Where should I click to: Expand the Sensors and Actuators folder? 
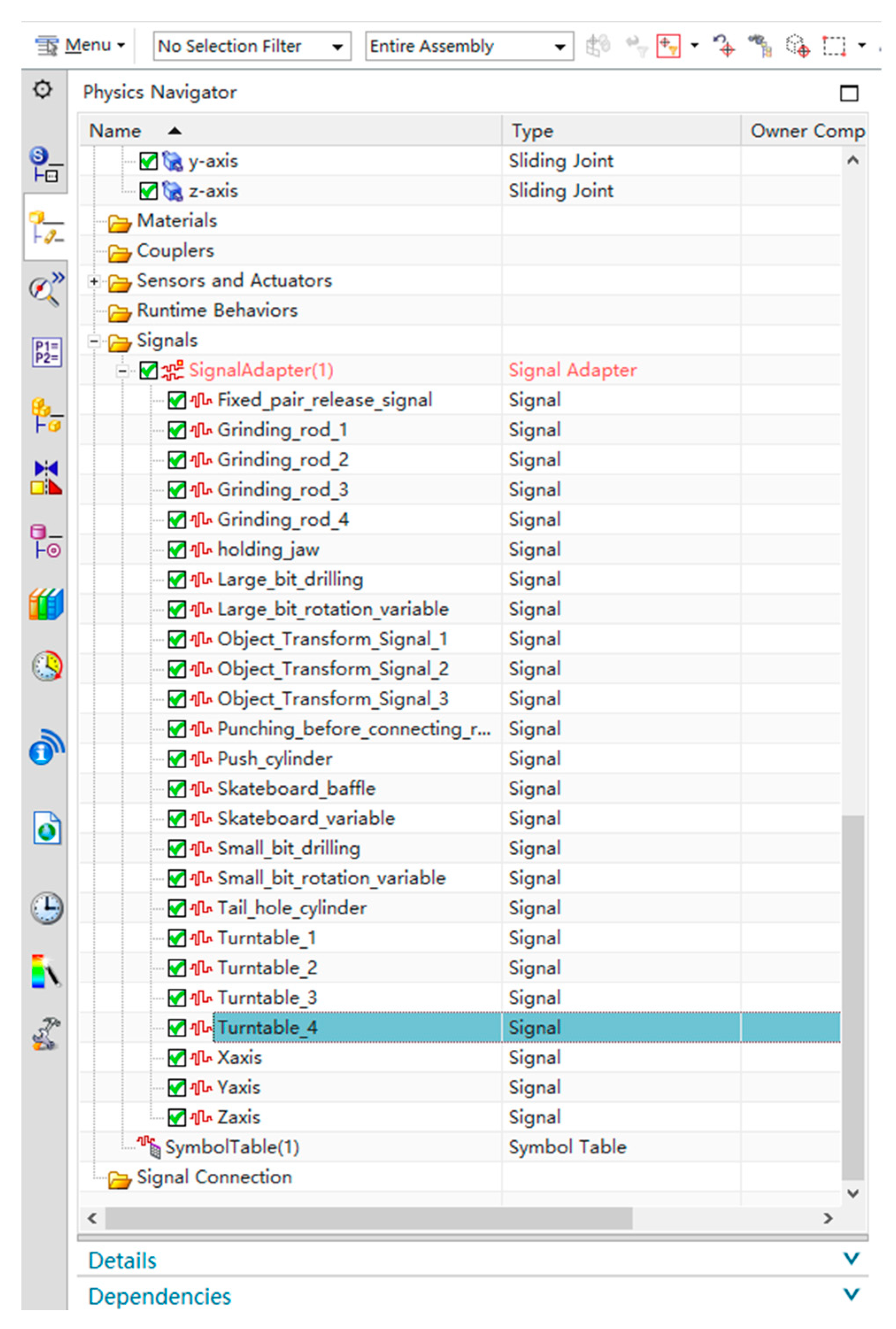click(x=94, y=281)
